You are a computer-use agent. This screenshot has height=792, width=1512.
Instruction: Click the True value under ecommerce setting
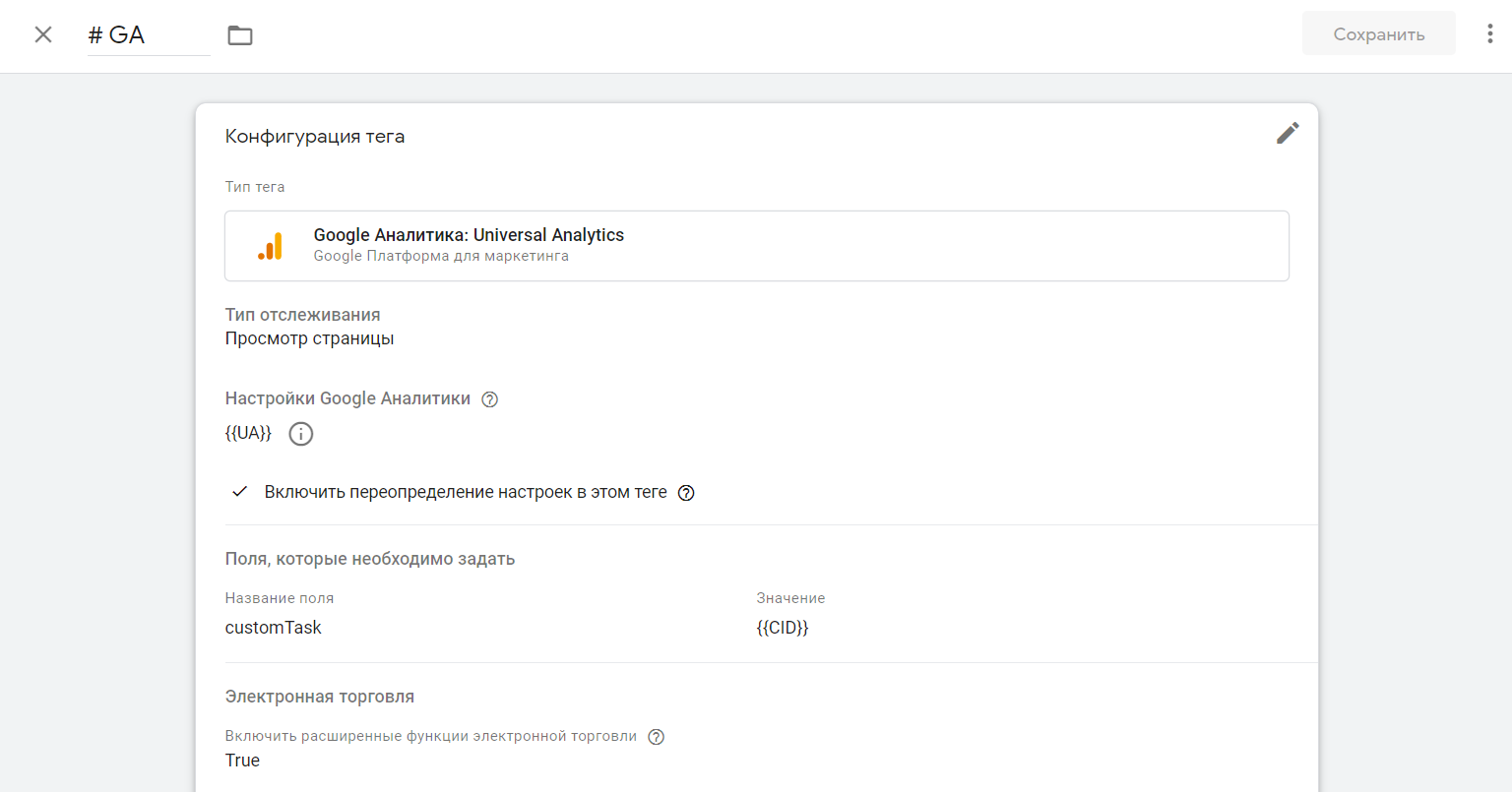[242, 761]
